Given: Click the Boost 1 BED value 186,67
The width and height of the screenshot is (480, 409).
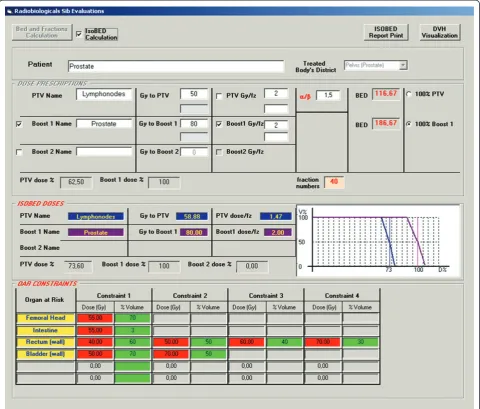Looking at the screenshot, I should click(386, 123).
